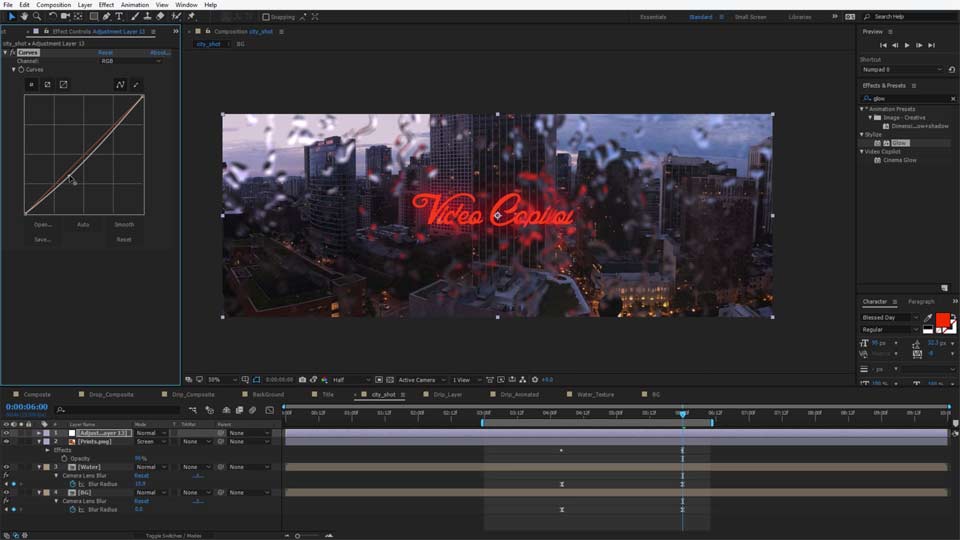Click the red fill color swatch

point(942,320)
